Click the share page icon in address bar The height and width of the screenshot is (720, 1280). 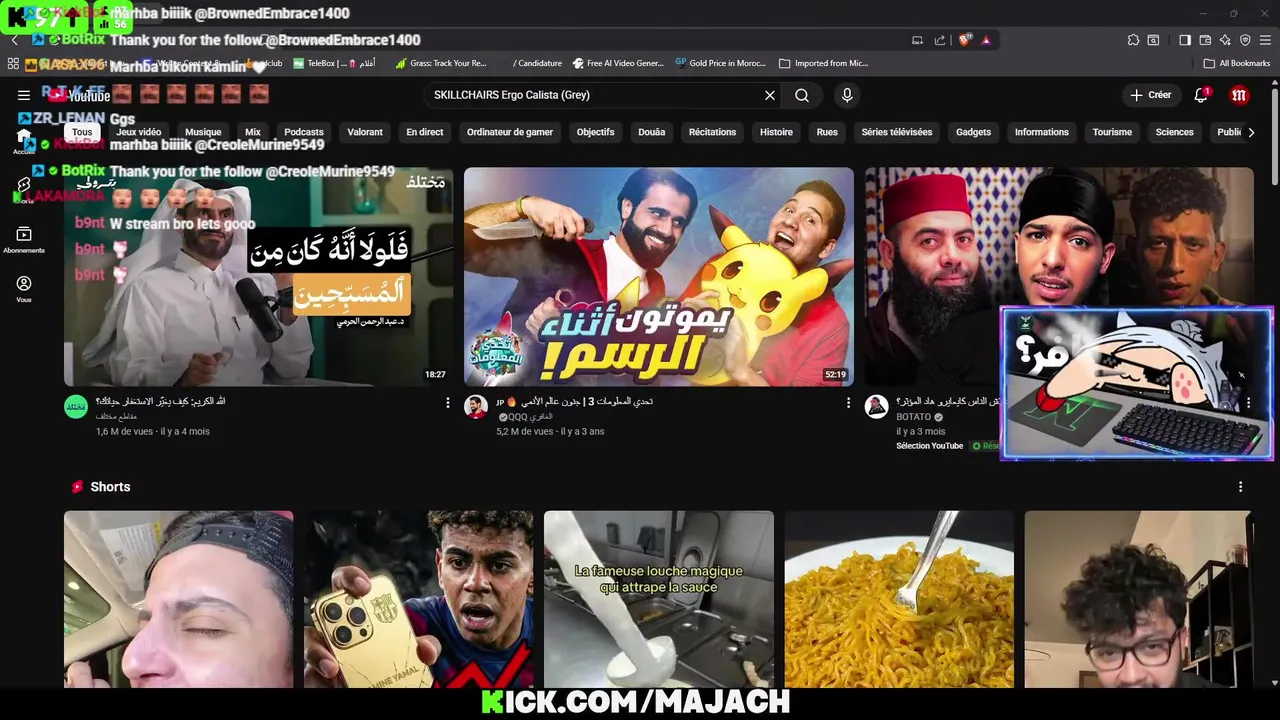(940, 40)
